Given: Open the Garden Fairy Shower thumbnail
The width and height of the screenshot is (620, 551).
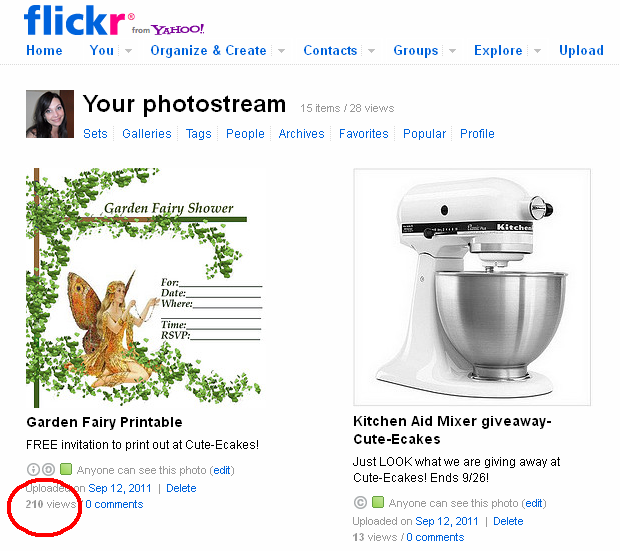Looking at the screenshot, I should pos(144,288).
